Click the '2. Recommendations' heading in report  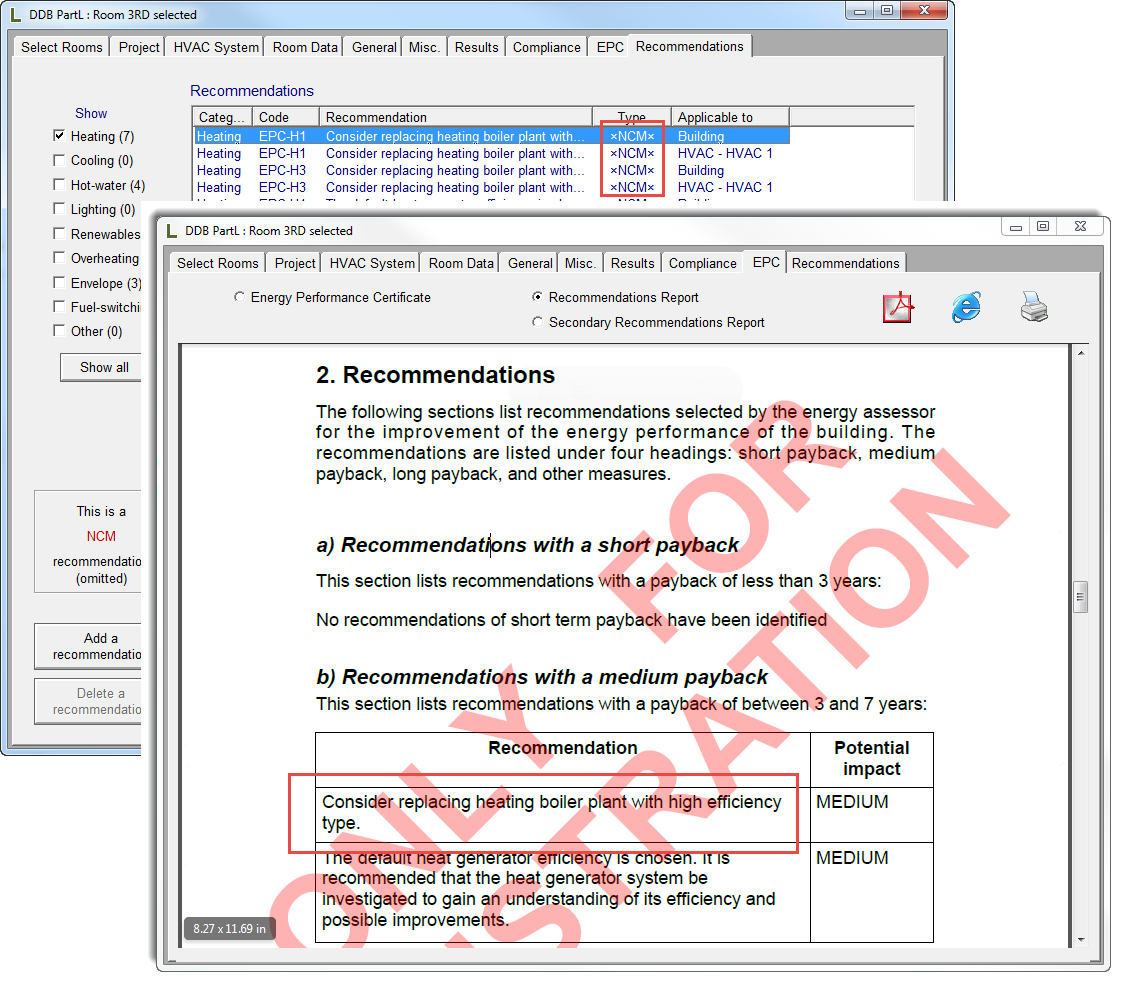point(435,375)
